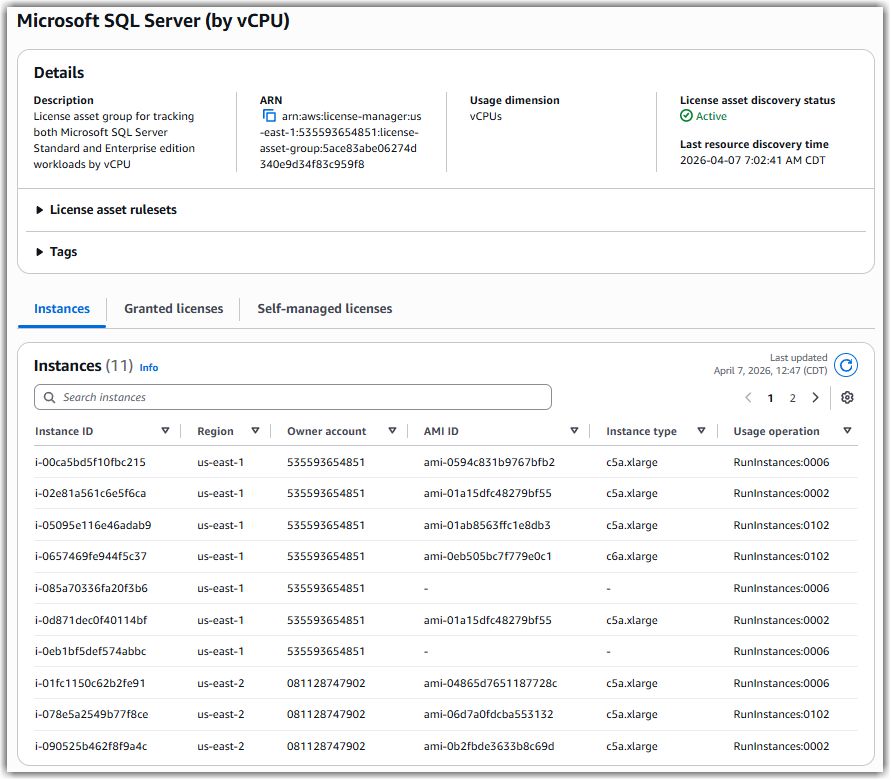
Task: Click the vCPUs usage dimension value
Action: [485, 116]
